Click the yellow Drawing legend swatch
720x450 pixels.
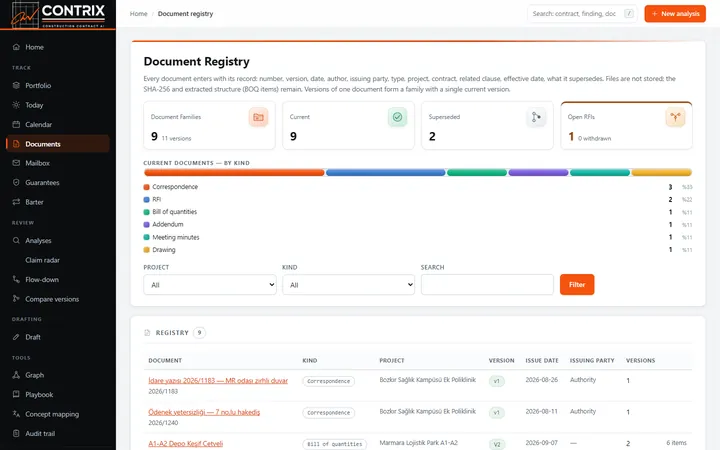coord(146,250)
